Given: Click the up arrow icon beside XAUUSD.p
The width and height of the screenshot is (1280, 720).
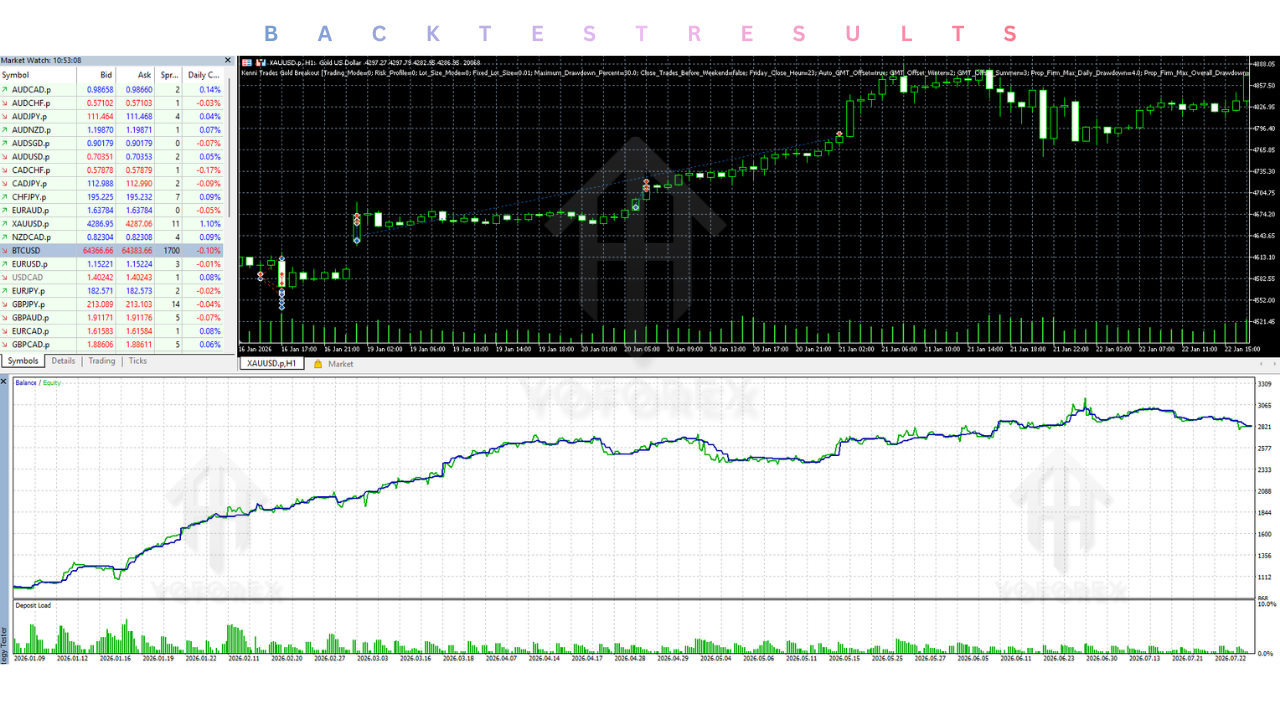Looking at the screenshot, I should (5, 224).
